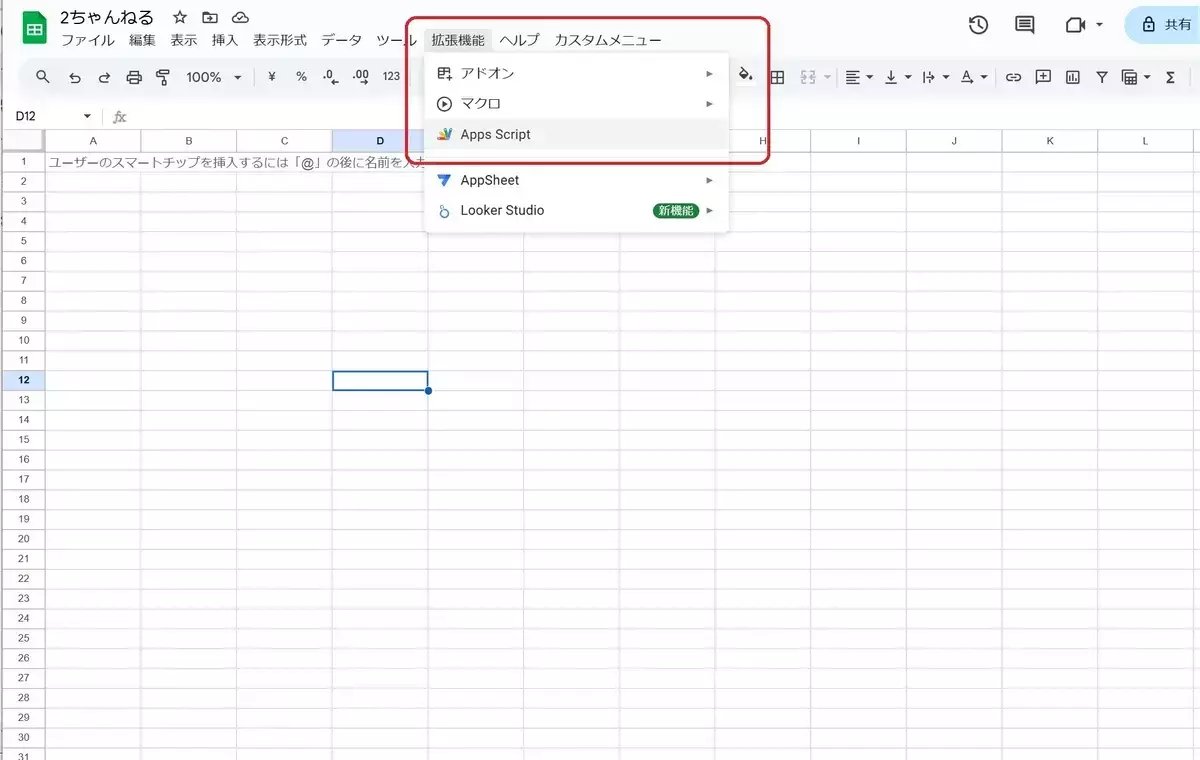Open the 編集 menu
The width and height of the screenshot is (1200, 760).
click(x=142, y=40)
